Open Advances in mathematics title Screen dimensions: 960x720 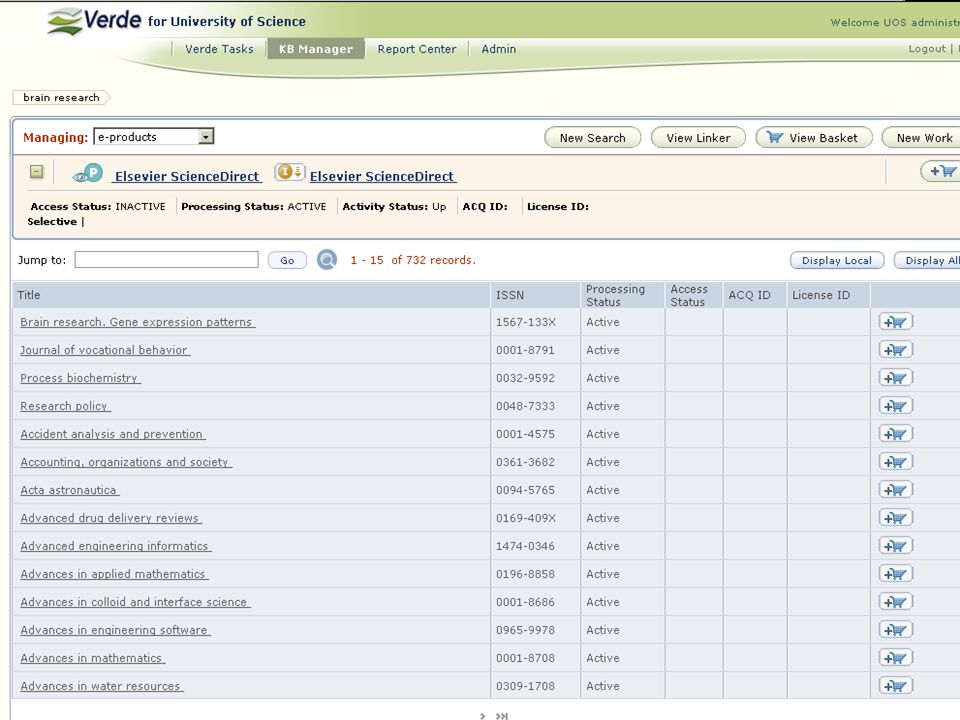(92, 658)
